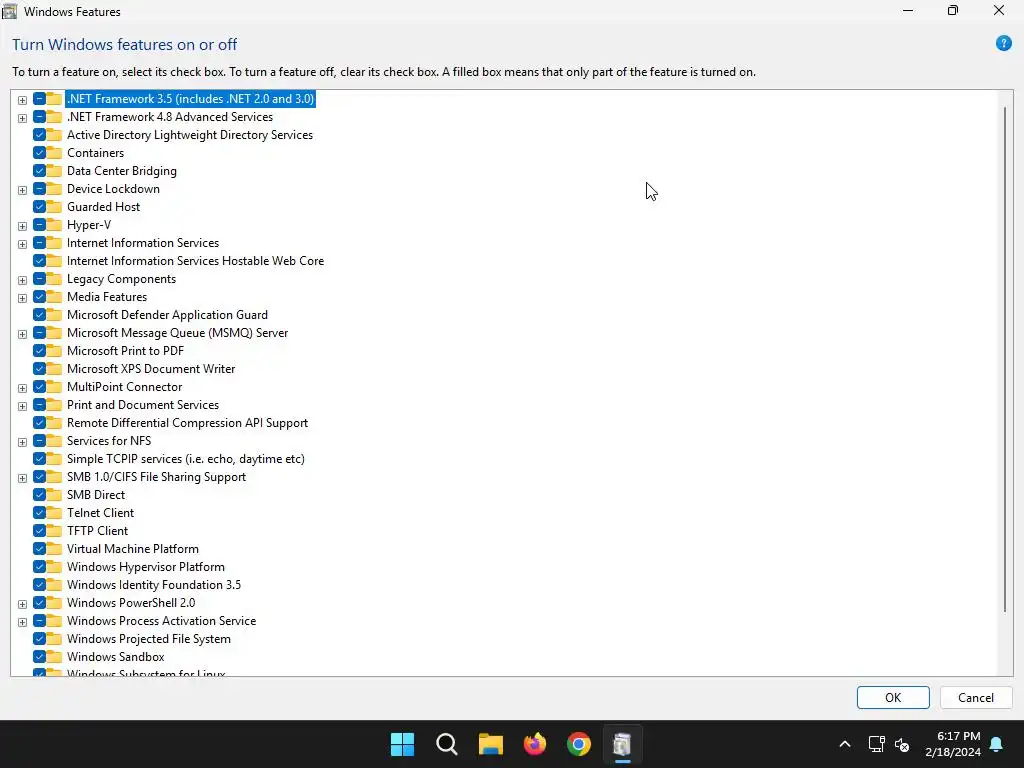Click the folder icon beside Media Features
Screen dimensions: 1024x768
pyautogui.click(x=54, y=297)
